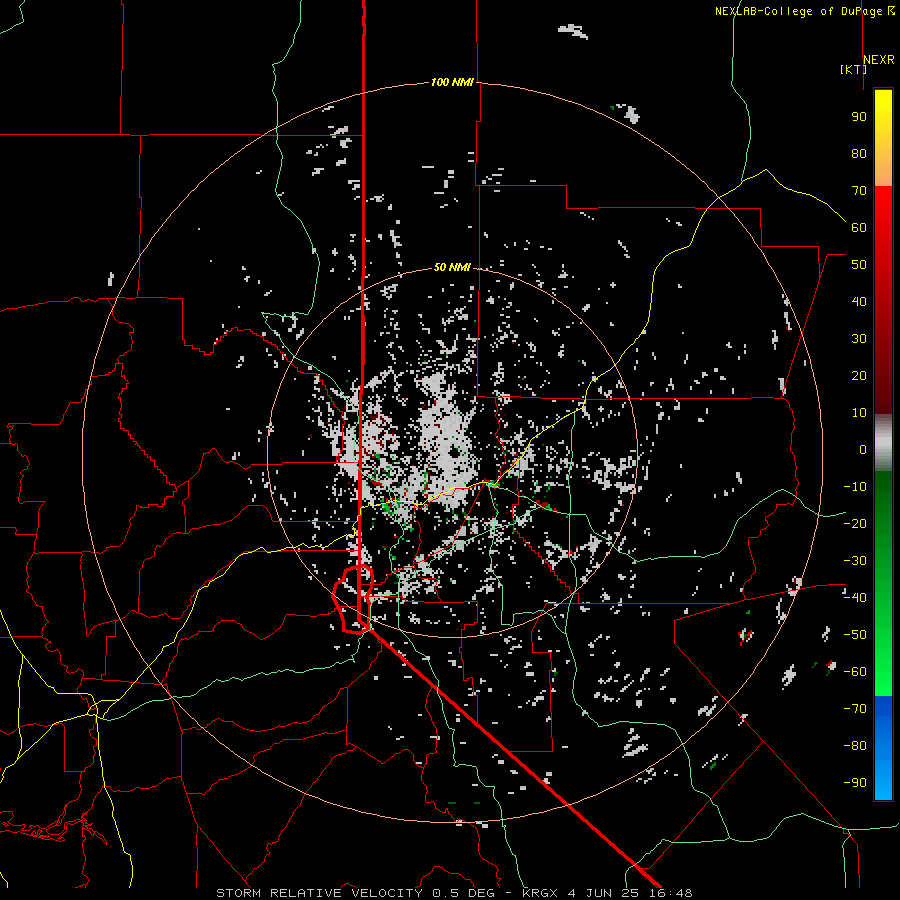Select the positive 10 scale value
The height and width of the screenshot is (900, 900).
click(859, 413)
